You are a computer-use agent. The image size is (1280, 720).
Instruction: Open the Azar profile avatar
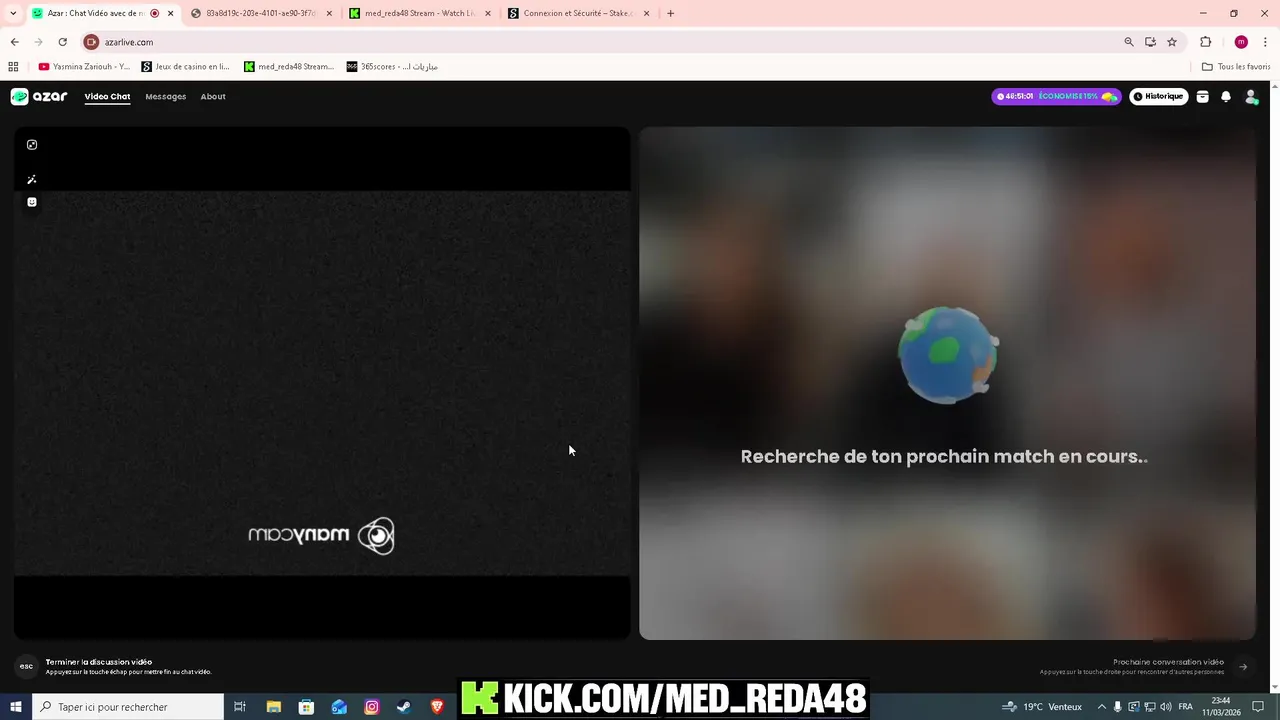coord(1251,97)
